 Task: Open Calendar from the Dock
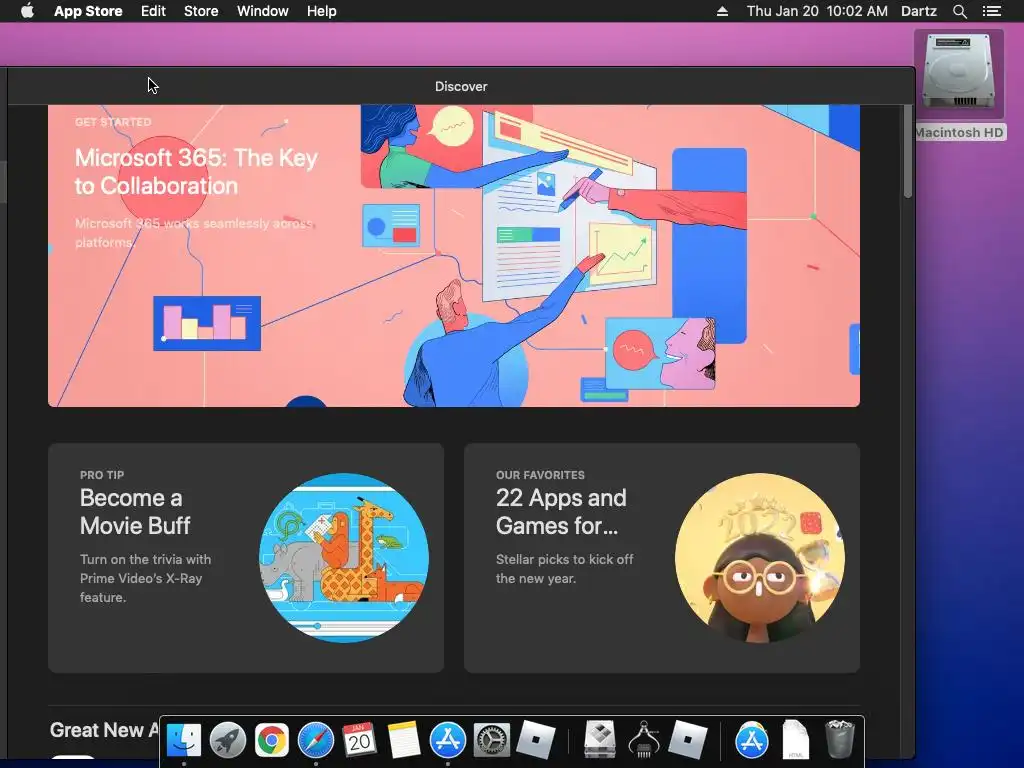coord(360,740)
